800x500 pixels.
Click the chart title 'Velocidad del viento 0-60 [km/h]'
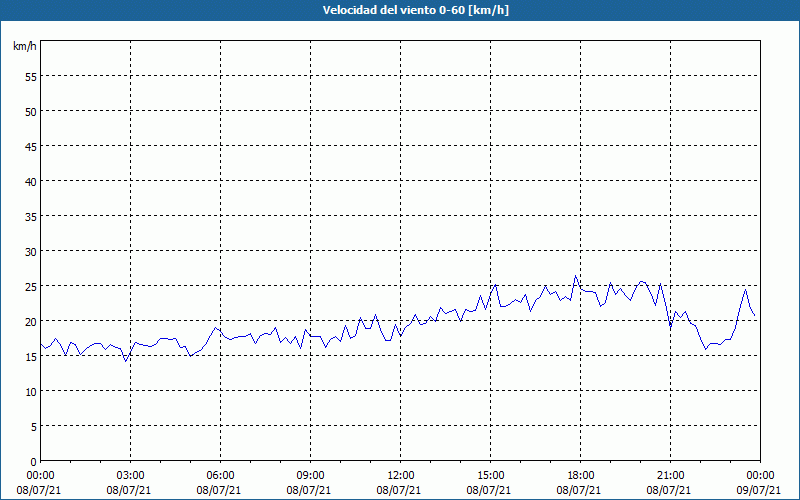400,10
